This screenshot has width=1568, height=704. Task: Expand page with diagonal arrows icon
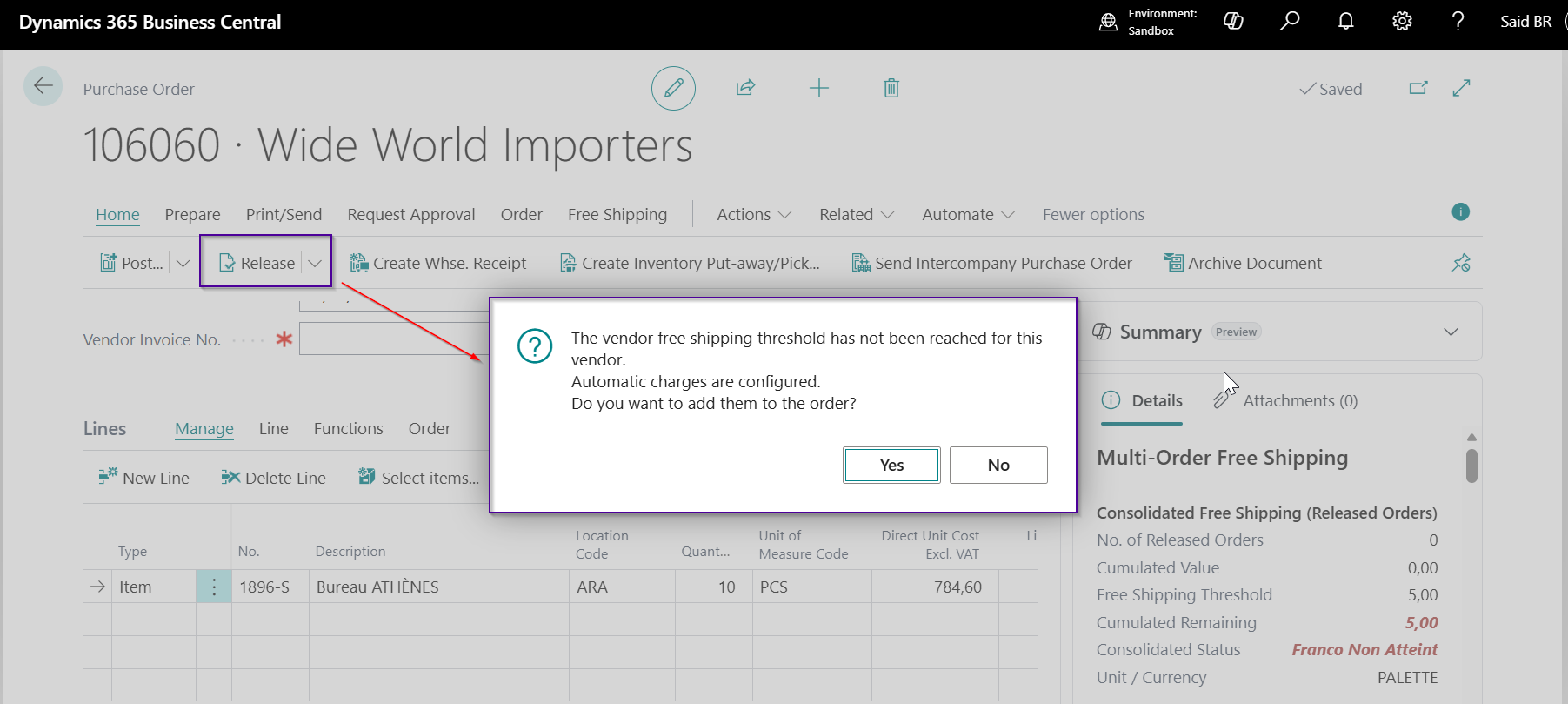tap(1462, 88)
